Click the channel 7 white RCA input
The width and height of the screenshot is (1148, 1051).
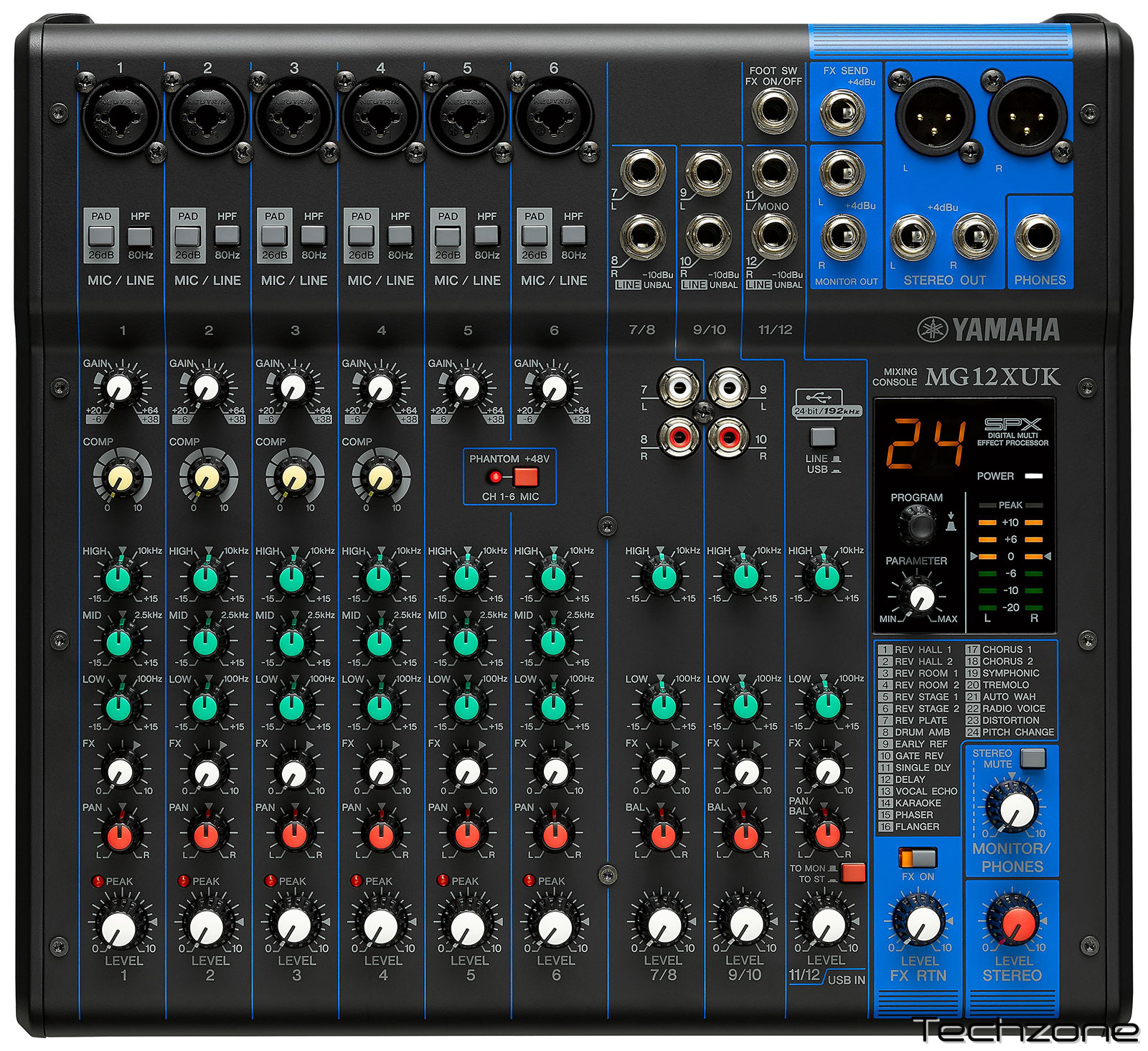coord(678,387)
